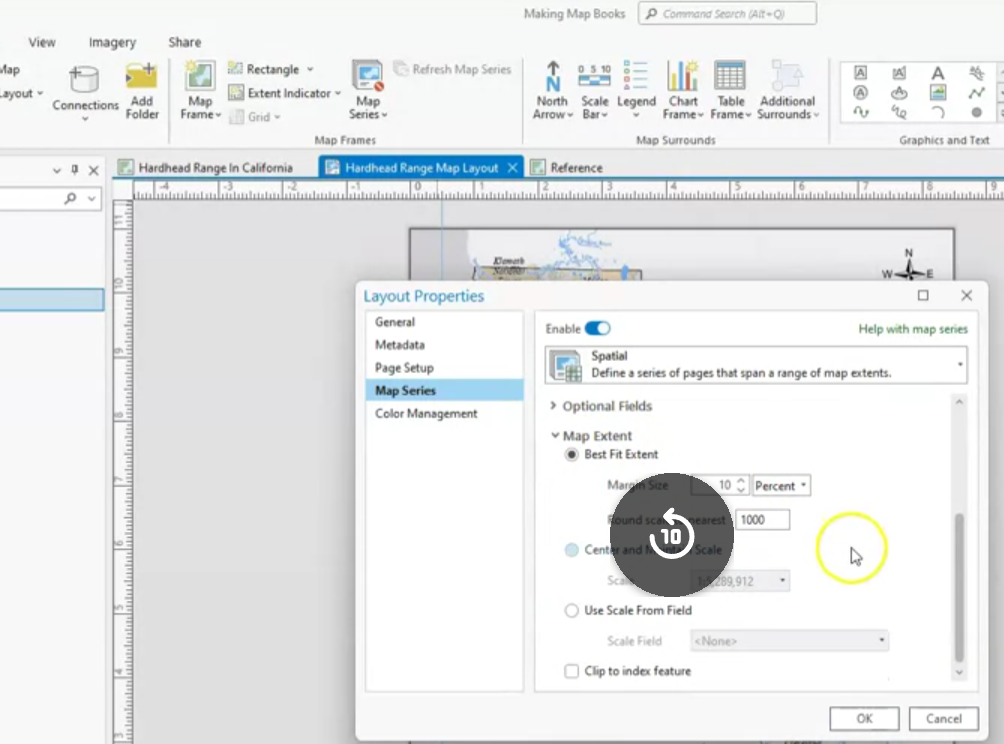Viewport: 1004px width, 744px height.
Task: Open Help with map series link
Action: pyautogui.click(x=912, y=329)
